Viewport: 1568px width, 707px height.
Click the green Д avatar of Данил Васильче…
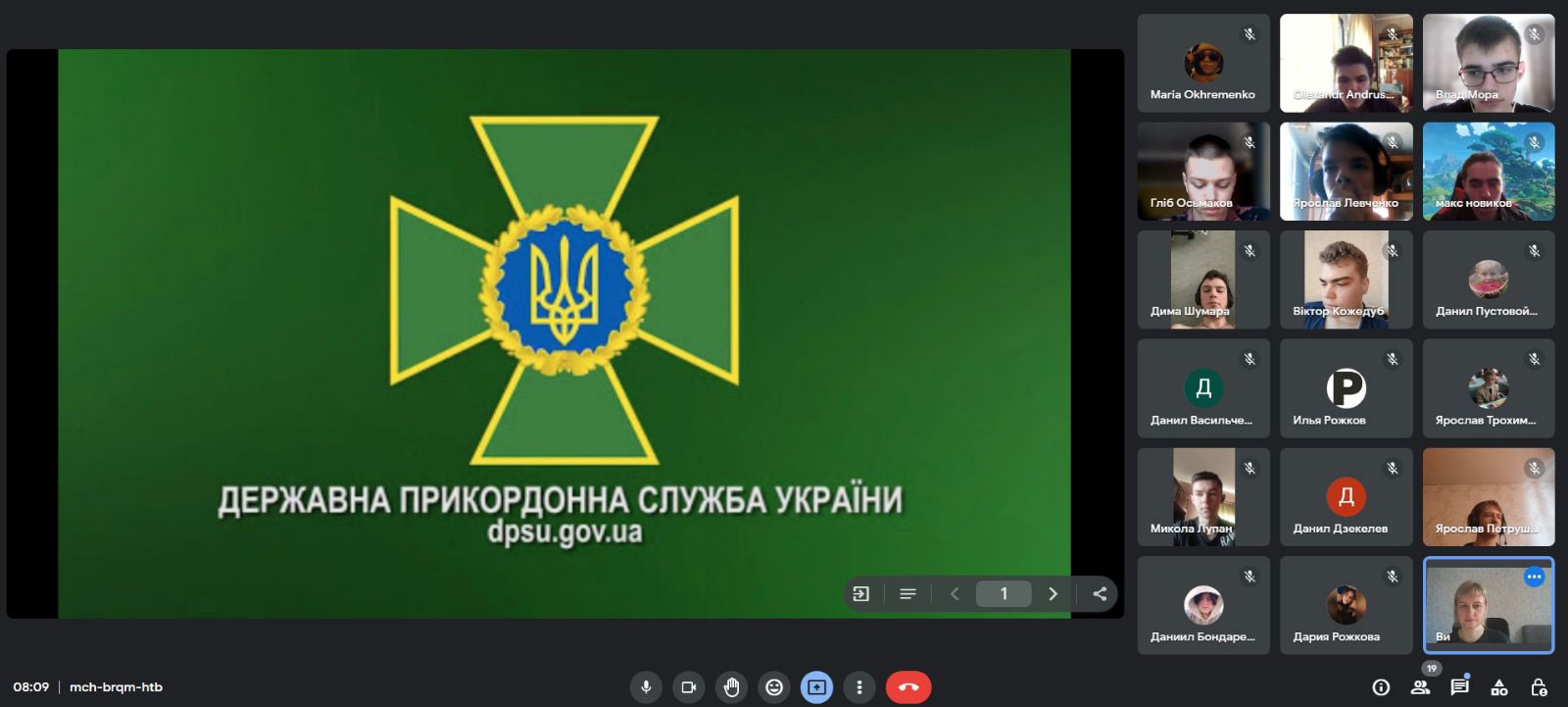[x=1203, y=388]
